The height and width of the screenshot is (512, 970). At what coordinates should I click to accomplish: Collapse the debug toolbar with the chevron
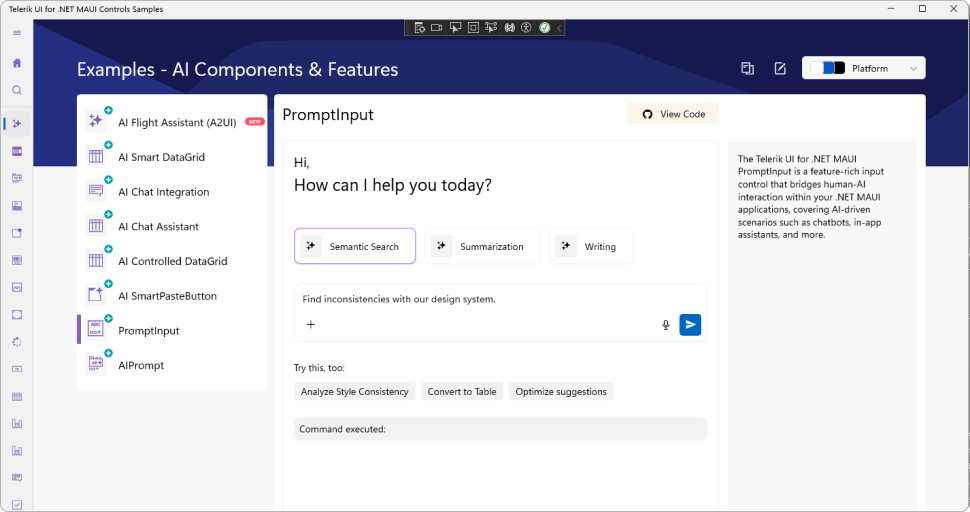click(x=559, y=28)
